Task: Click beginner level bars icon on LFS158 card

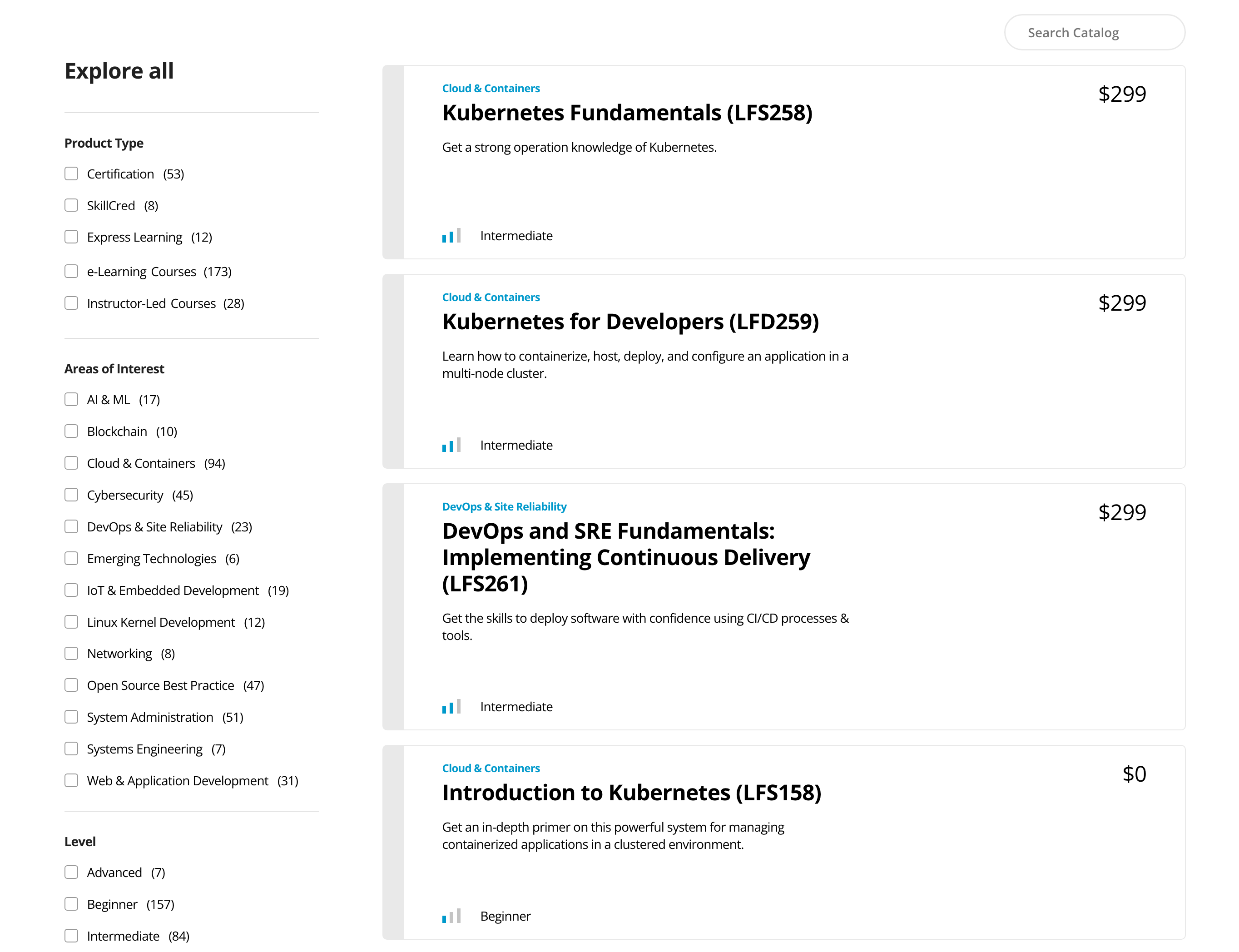Action: pos(451,916)
